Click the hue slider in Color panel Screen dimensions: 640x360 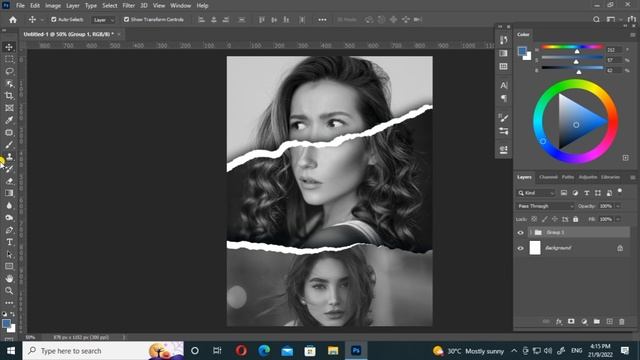(572, 47)
